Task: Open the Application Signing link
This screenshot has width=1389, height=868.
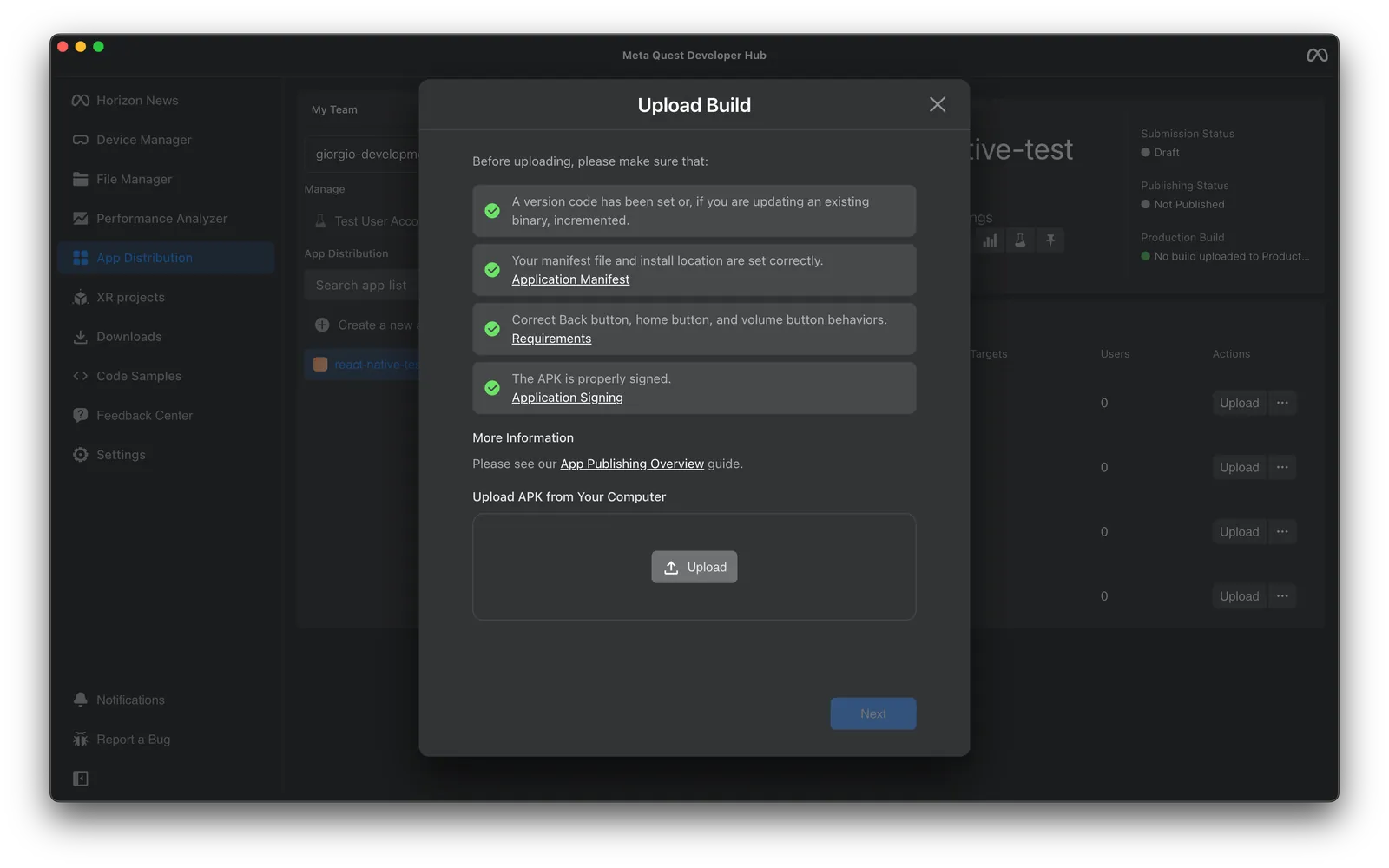Action: point(567,398)
